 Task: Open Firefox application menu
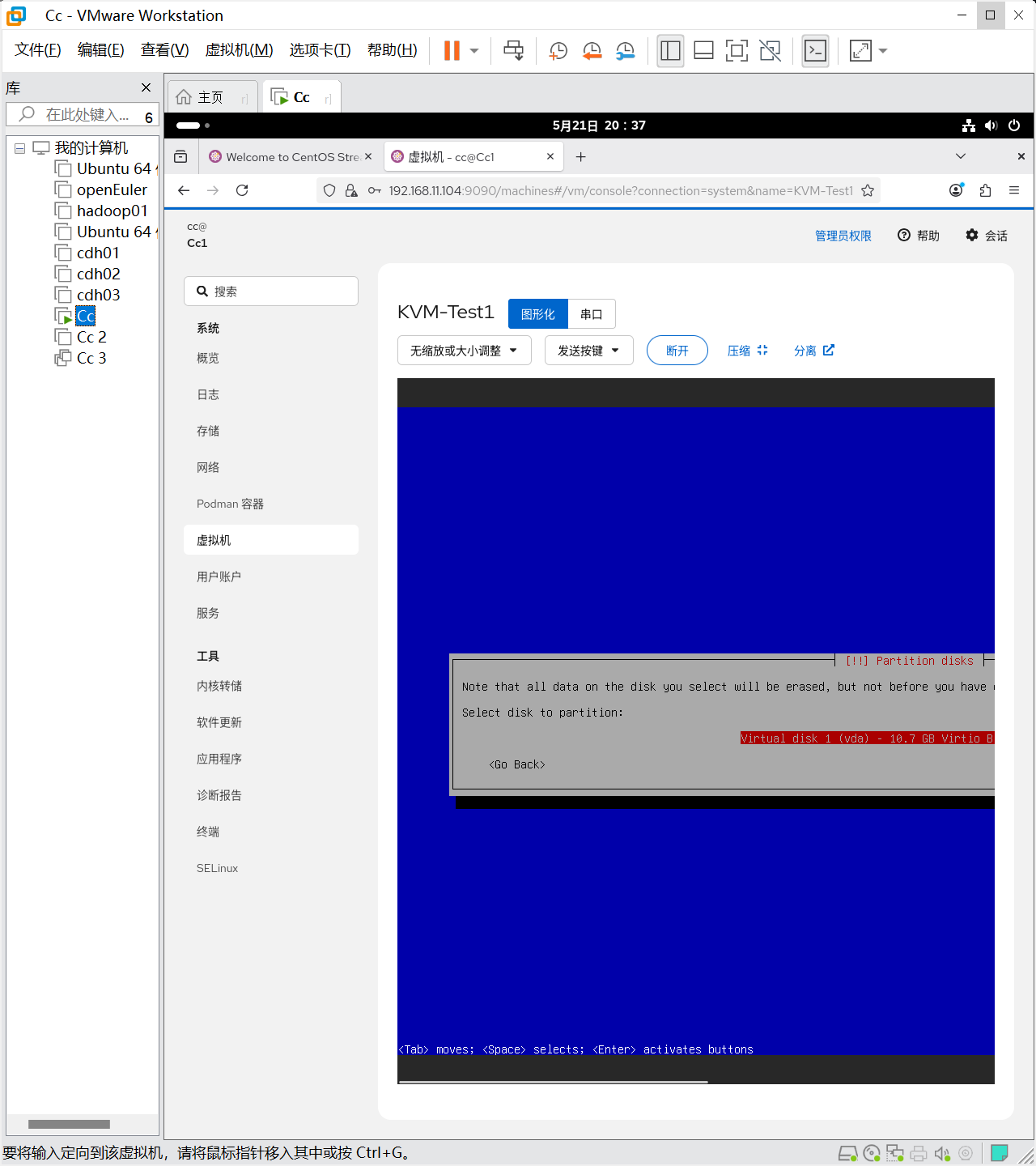tap(1014, 190)
